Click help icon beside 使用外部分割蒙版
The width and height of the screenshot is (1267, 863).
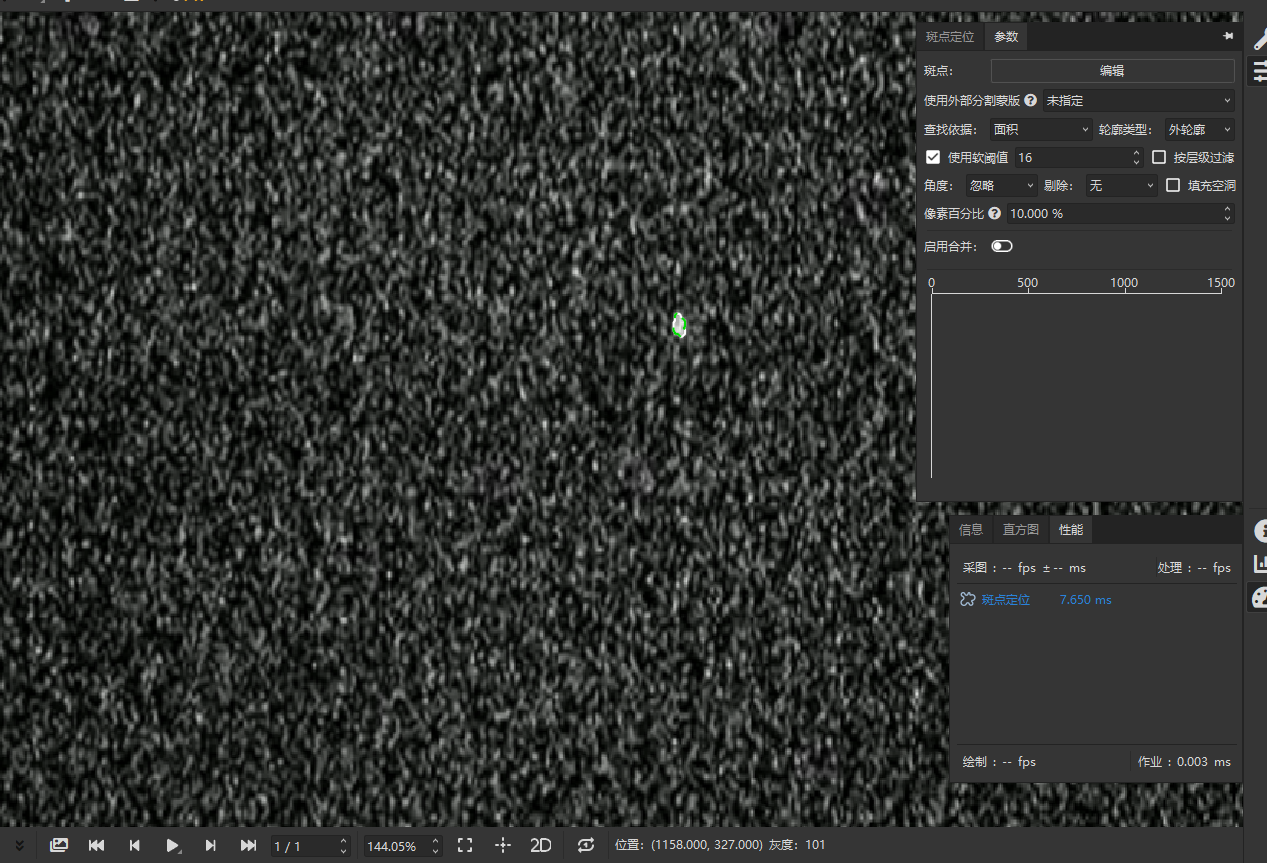(x=1030, y=101)
